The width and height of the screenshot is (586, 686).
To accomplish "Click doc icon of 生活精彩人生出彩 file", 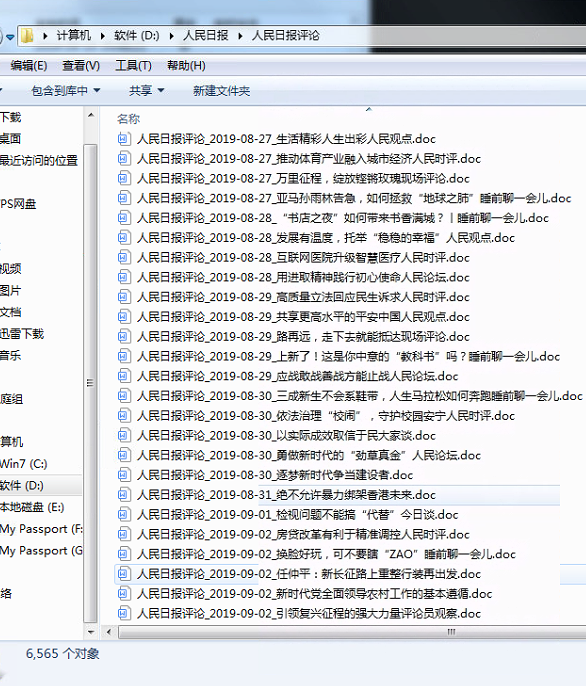I will [x=124, y=139].
